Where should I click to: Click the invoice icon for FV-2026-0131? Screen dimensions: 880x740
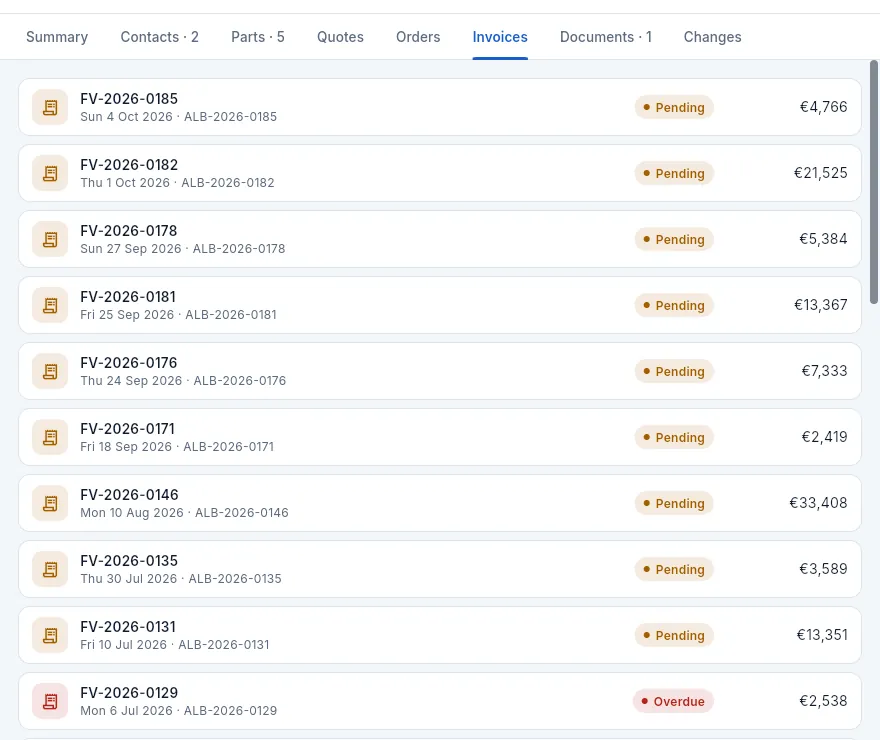click(50, 635)
